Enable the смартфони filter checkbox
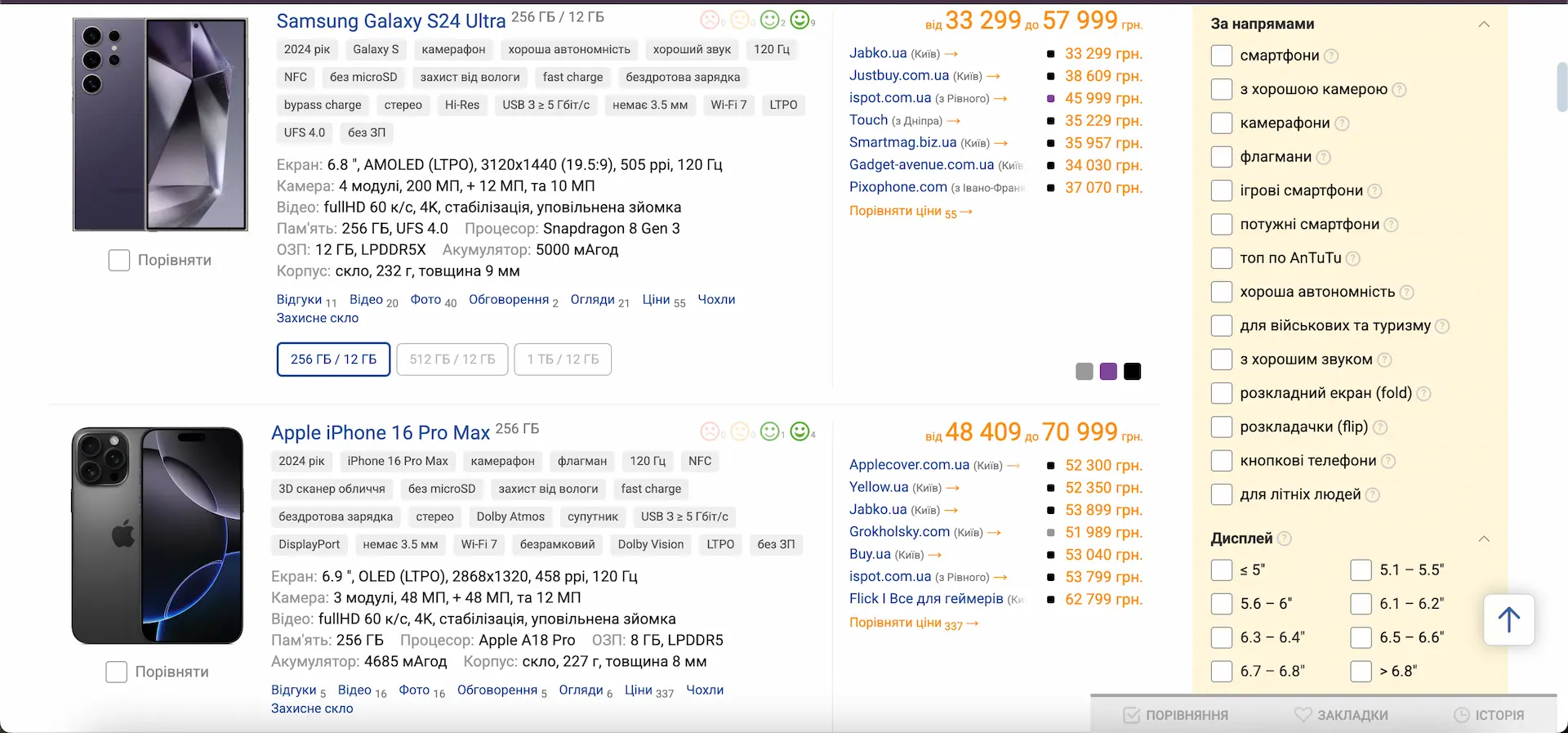Screen dimensions: 1568x733 click(1222, 56)
